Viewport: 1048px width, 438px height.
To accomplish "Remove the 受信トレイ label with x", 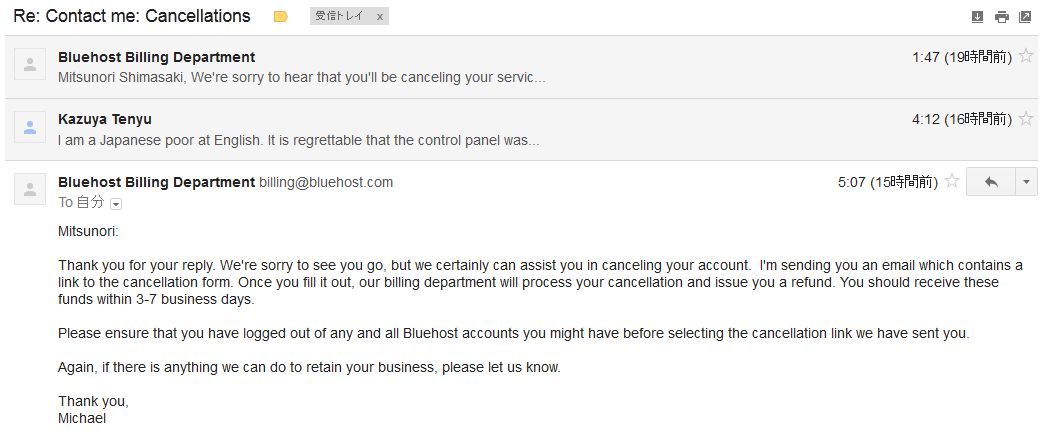I will [x=380, y=17].
